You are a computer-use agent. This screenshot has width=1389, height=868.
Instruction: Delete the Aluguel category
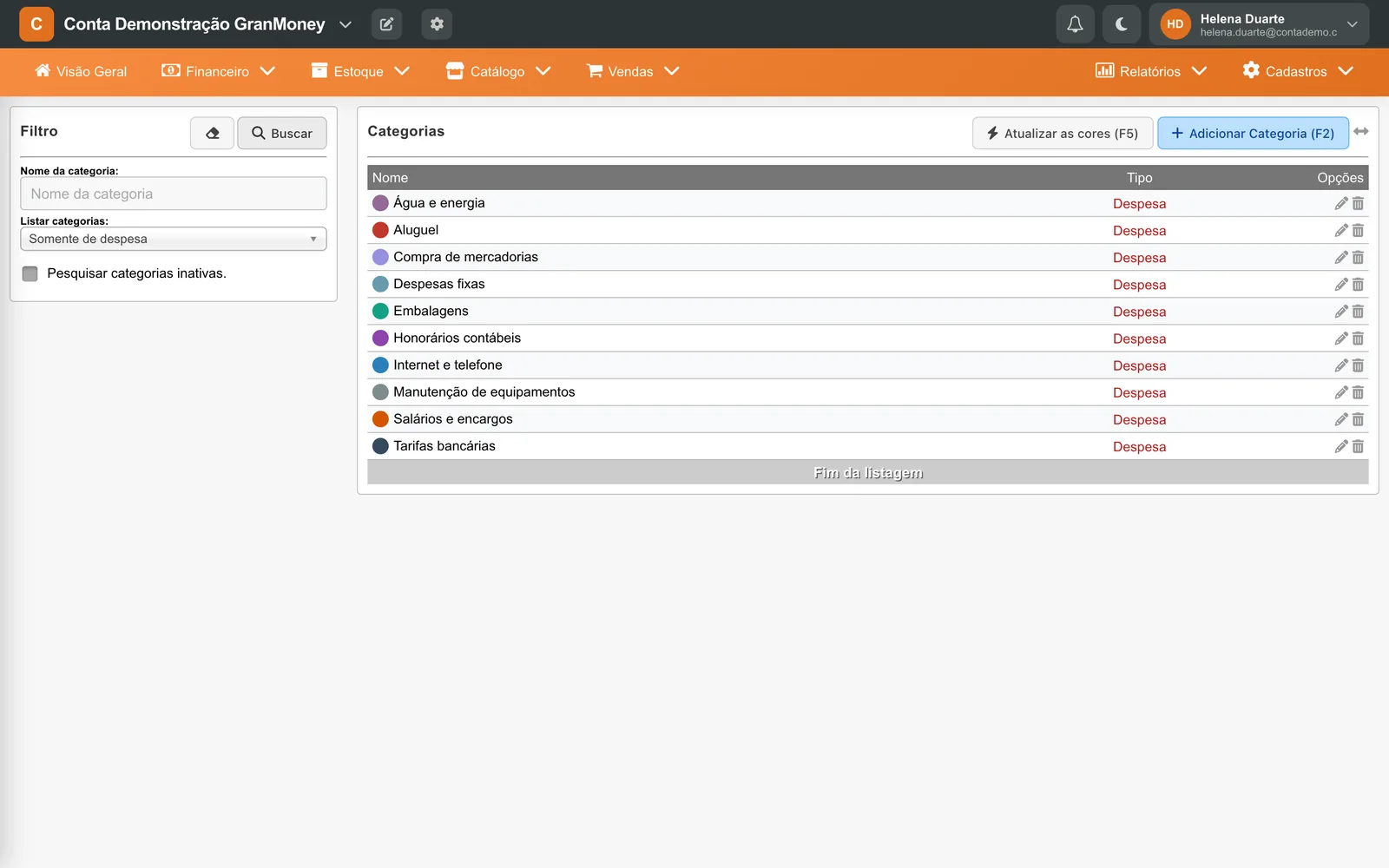pyautogui.click(x=1359, y=230)
